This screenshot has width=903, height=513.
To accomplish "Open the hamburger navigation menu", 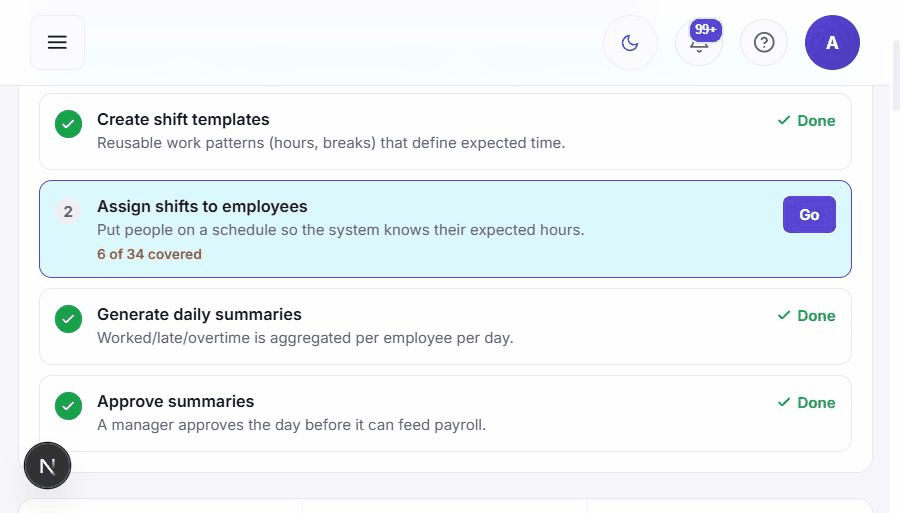I will (x=57, y=43).
